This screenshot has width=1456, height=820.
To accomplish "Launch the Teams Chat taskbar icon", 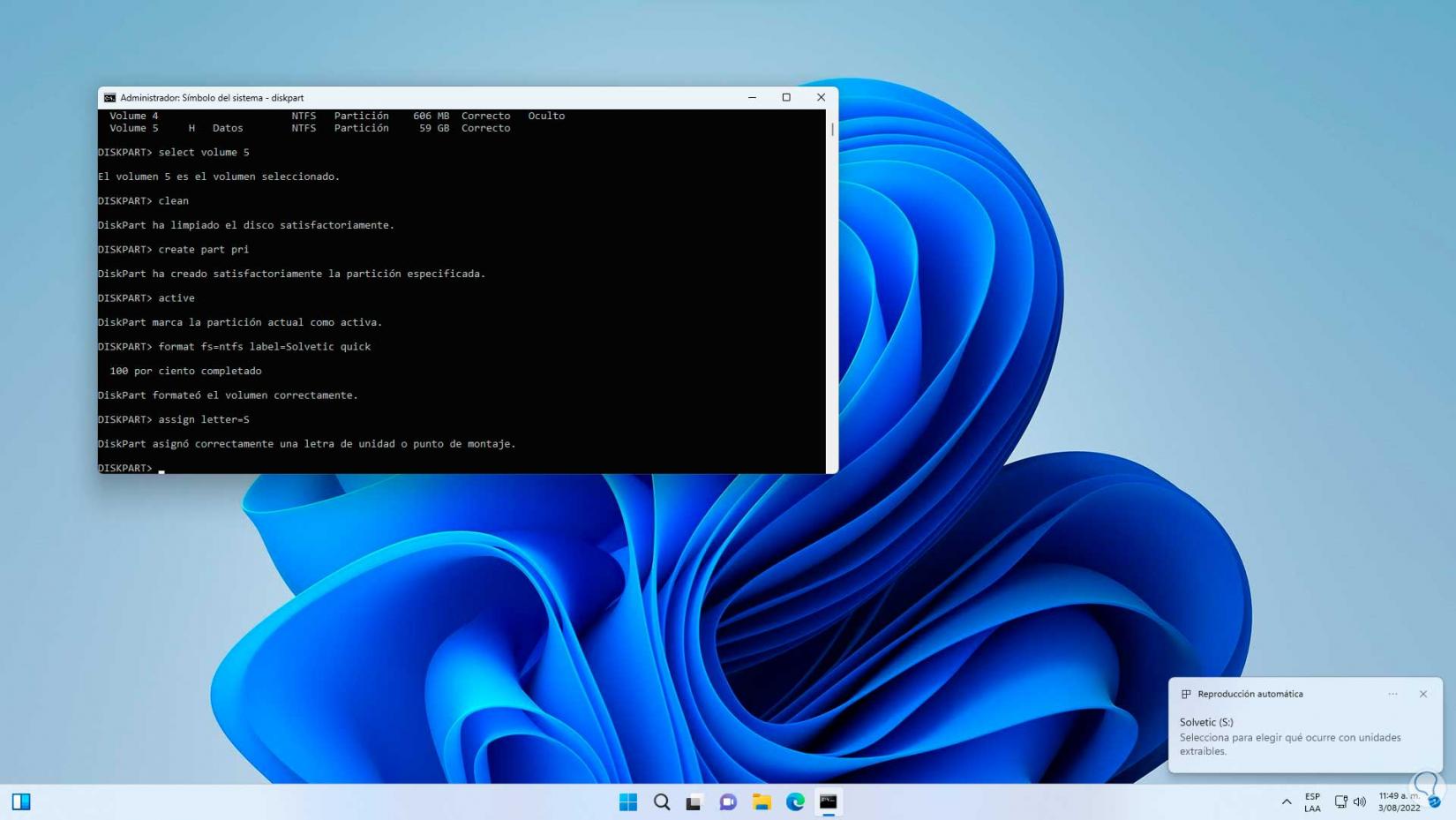I will coord(728,801).
